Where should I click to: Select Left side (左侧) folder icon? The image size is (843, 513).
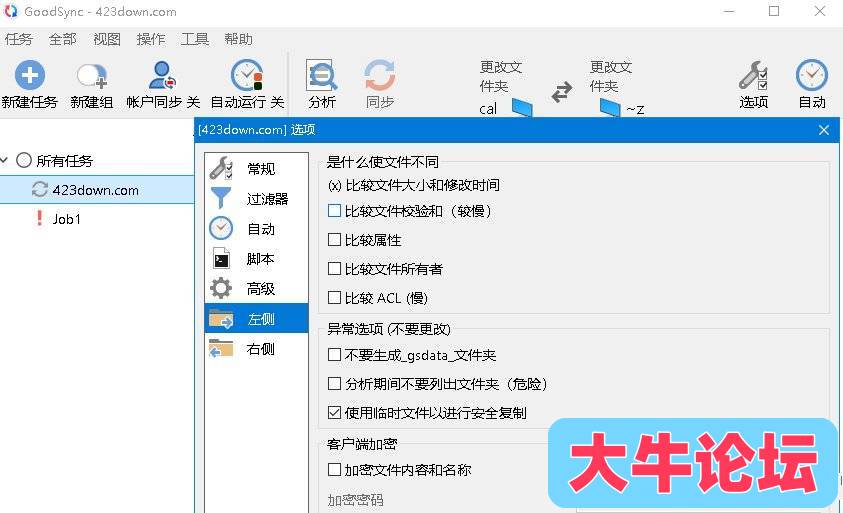pyautogui.click(x=221, y=318)
